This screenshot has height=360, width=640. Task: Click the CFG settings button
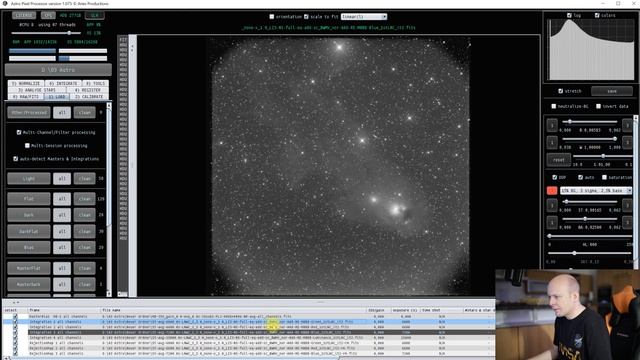[48, 16]
